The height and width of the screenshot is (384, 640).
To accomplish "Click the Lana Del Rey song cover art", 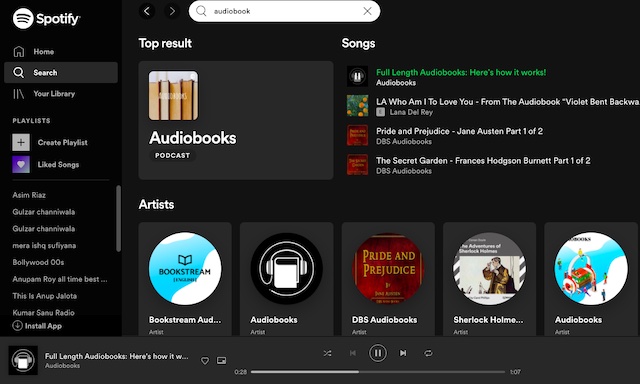I will click(357, 106).
